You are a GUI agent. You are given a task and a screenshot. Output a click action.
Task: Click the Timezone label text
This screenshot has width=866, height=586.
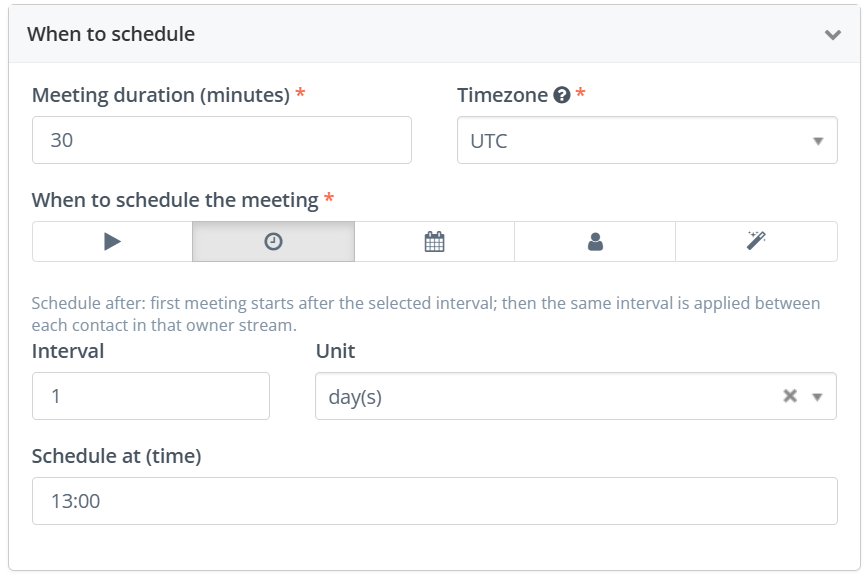pyautogui.click(x=502, y=95)
